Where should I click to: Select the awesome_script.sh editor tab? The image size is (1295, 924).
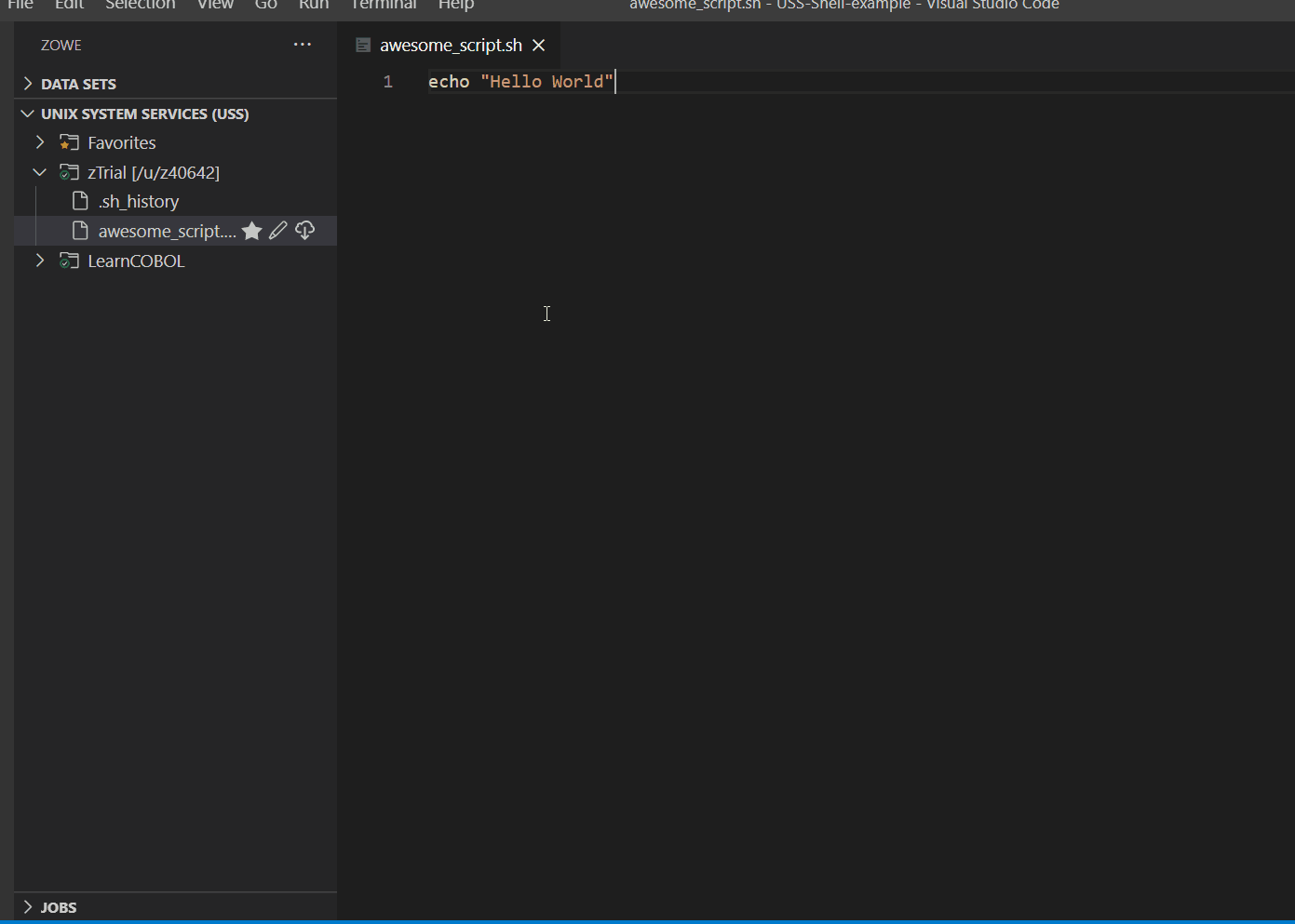451,45
